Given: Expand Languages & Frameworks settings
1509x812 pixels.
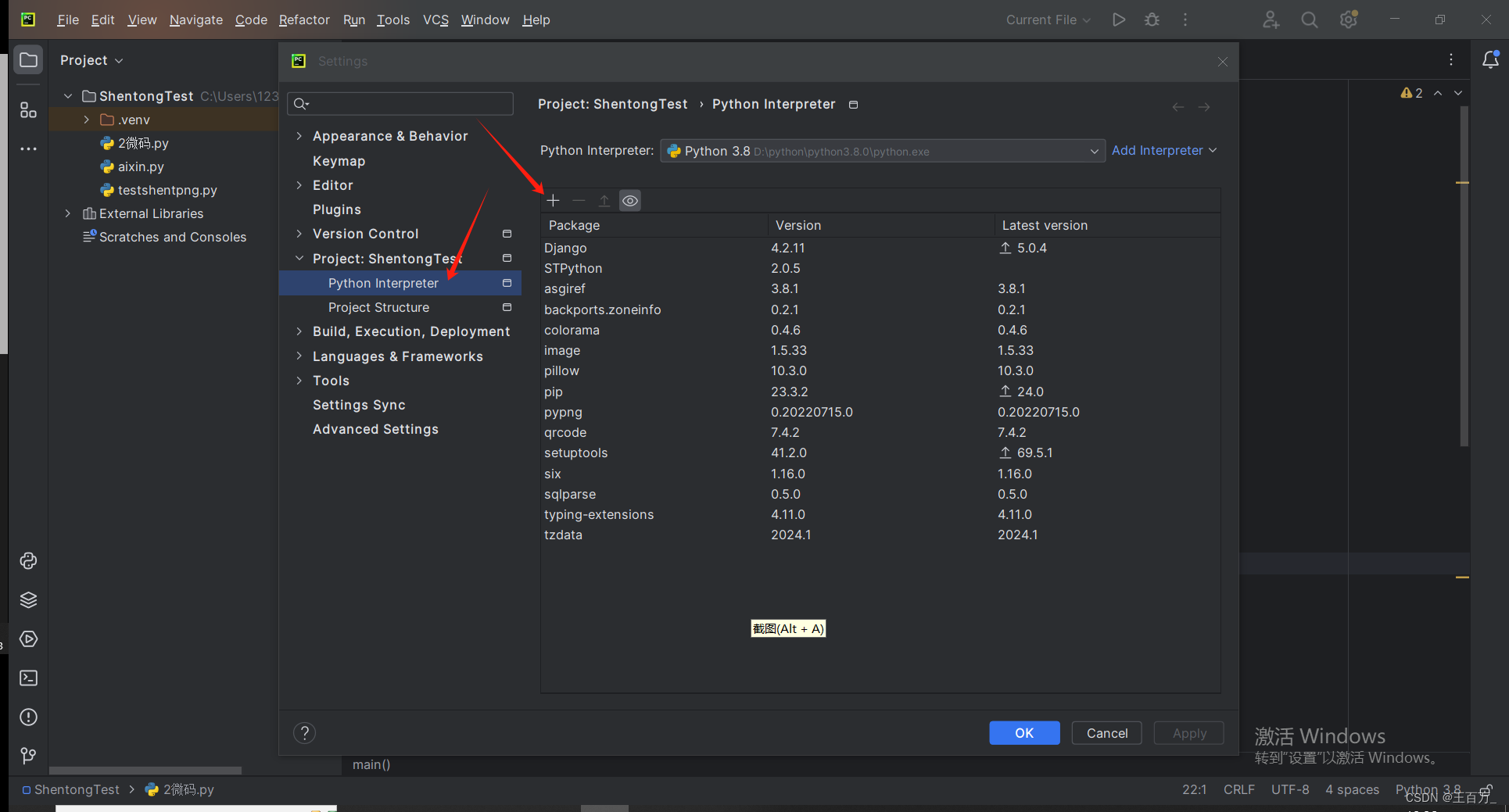Looking at the screenshot, I should pos(299,356).
